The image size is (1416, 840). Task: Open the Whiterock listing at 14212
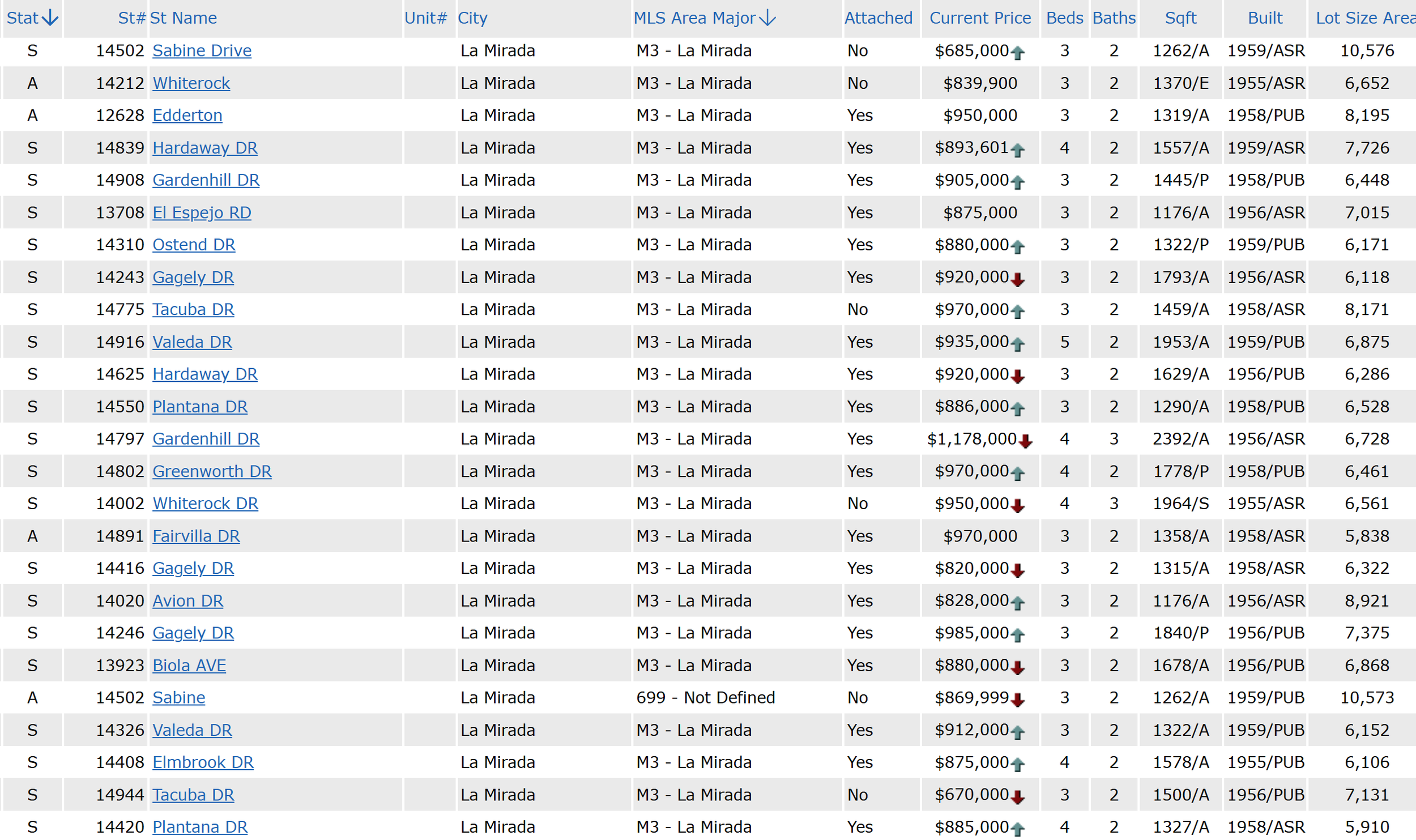(x=191, y=83)
